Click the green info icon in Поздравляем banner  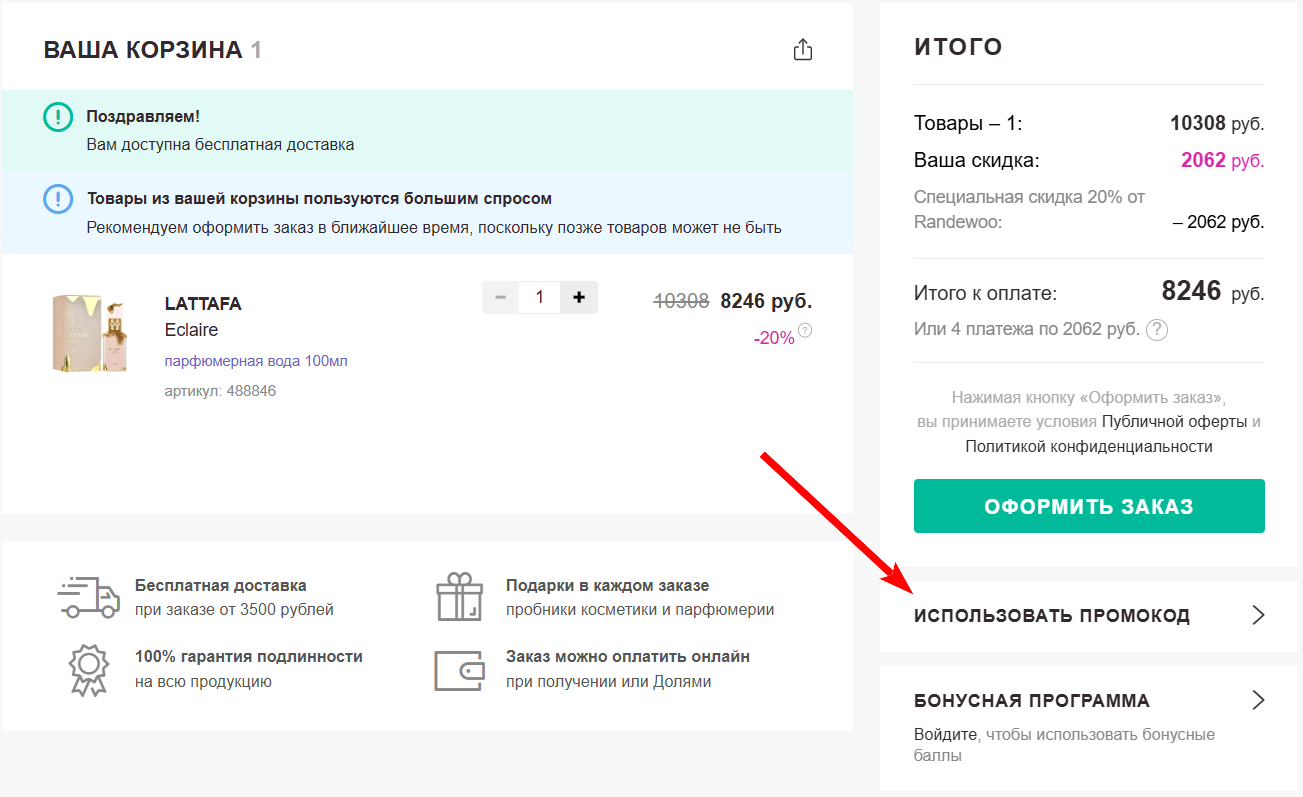click(57, 117)
